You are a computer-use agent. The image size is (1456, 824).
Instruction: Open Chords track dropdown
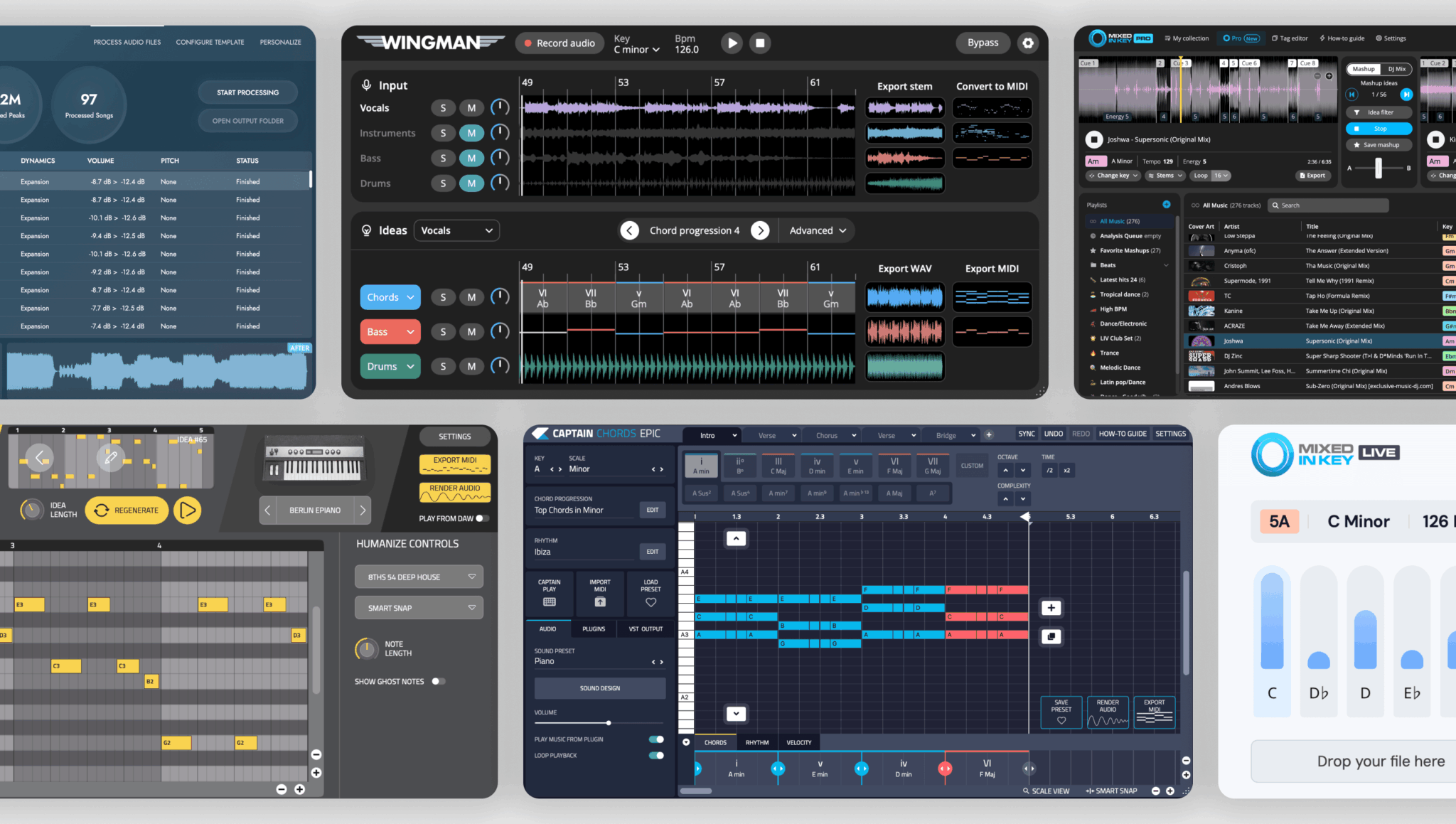(x=390, y=297)
